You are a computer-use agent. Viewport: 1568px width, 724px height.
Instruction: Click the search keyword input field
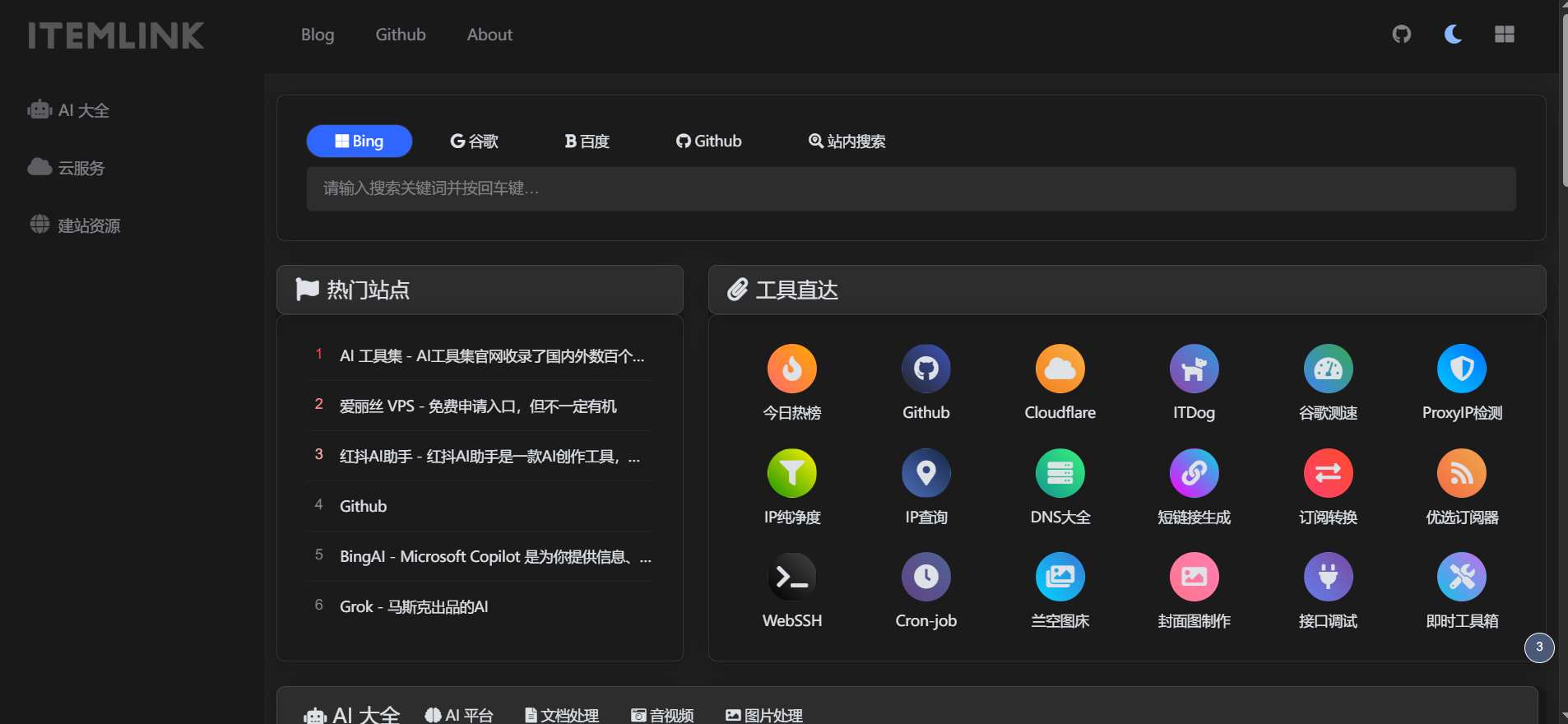[912, 188]
